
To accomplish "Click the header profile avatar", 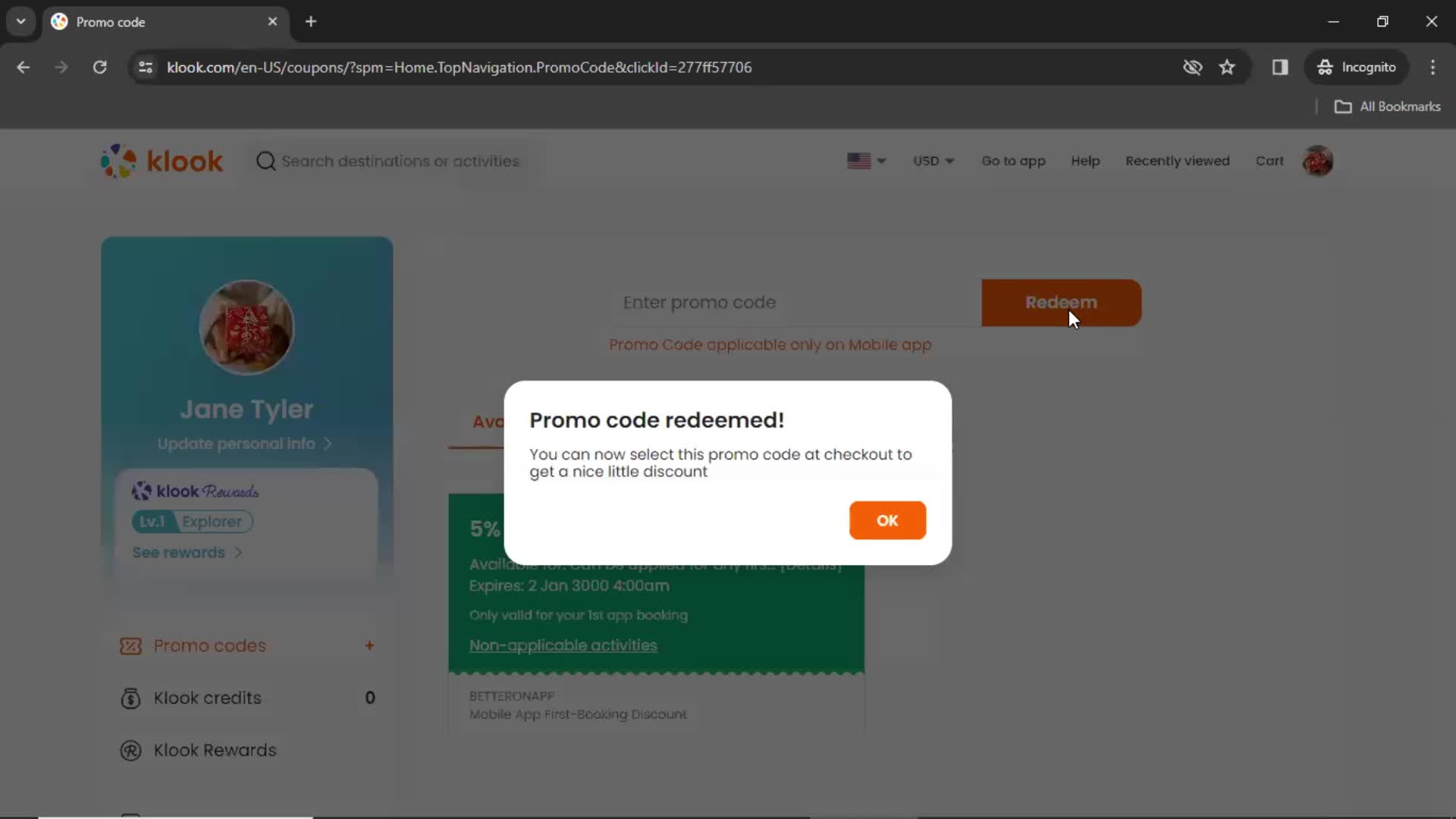I will pos(1318,161).
